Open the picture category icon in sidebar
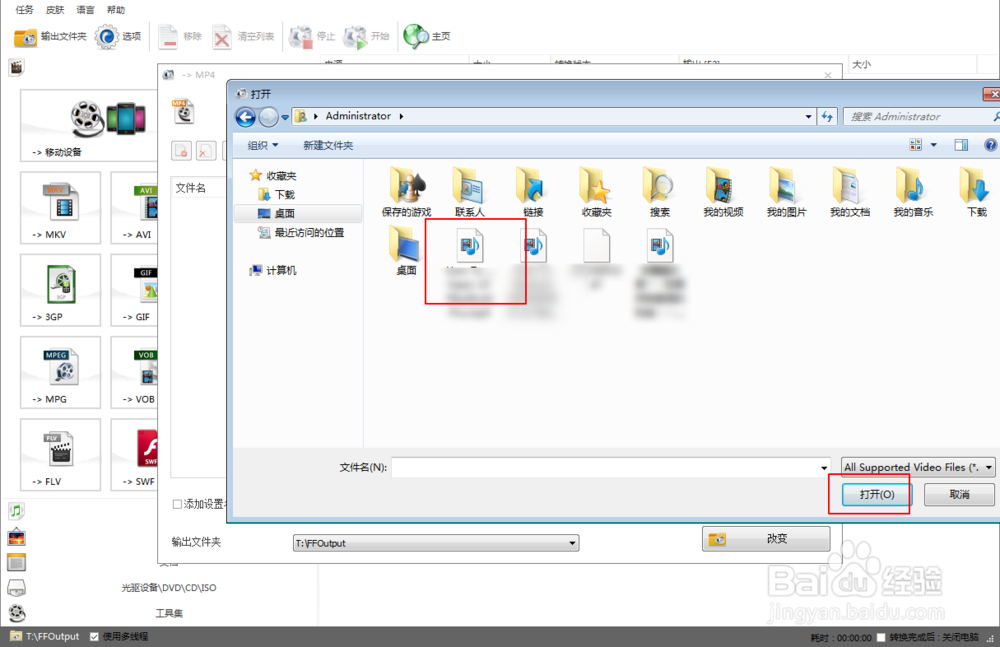 17,537
